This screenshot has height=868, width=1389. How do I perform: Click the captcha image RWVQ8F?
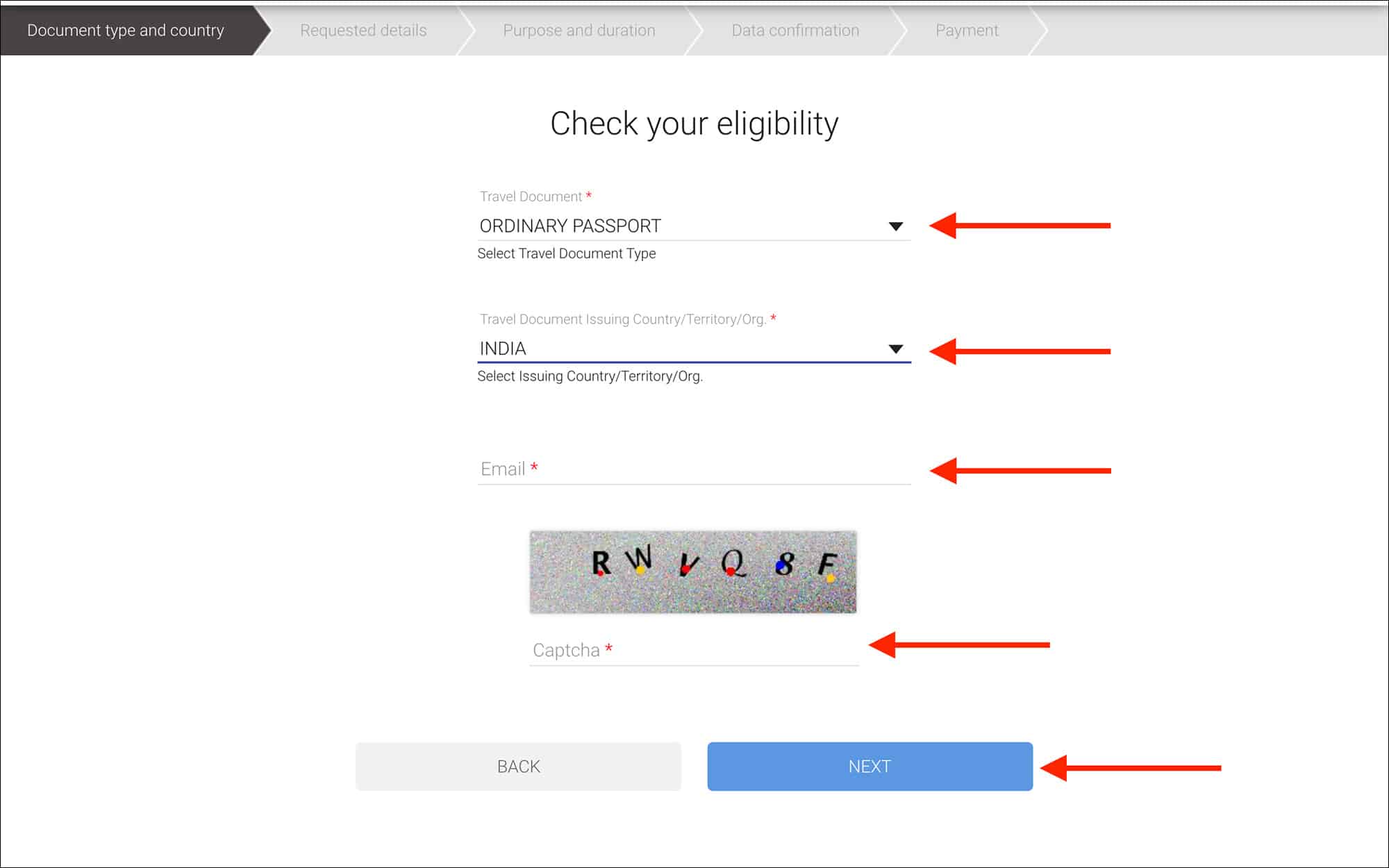pos(693,572)
